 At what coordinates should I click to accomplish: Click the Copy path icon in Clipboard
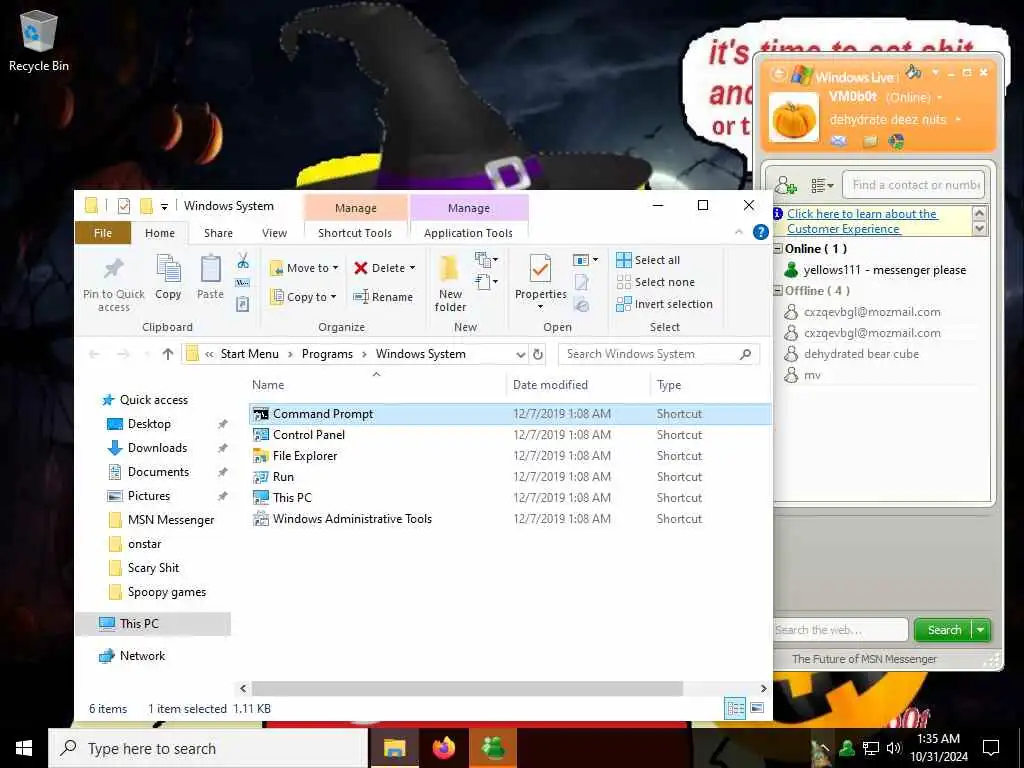coord(242,283)
